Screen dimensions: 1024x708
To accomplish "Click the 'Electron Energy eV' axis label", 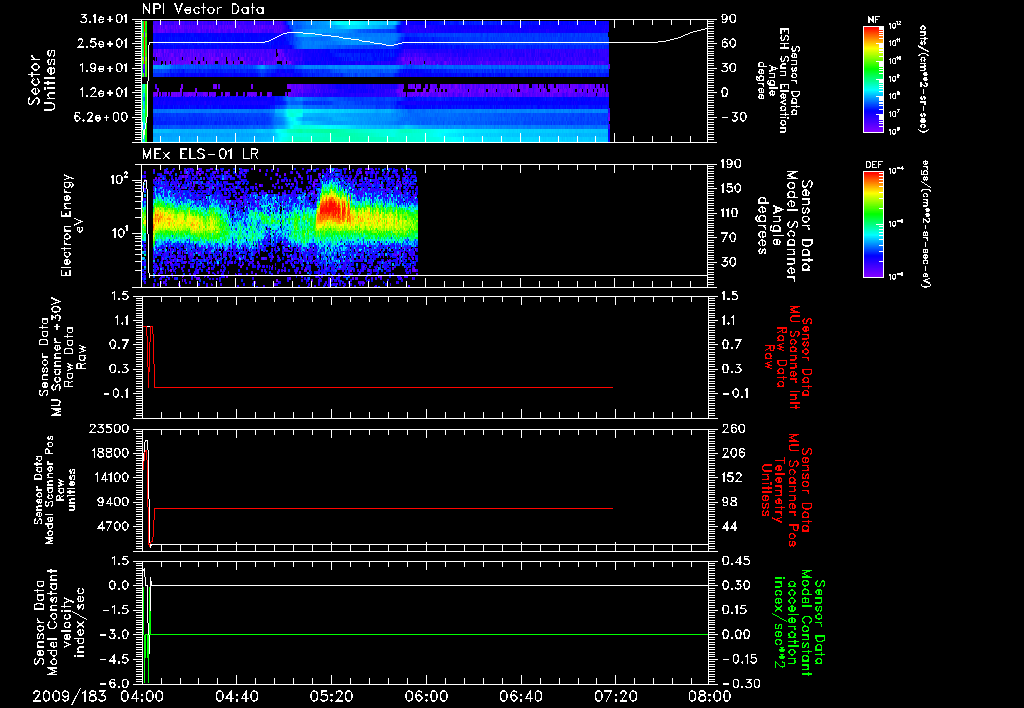I will coord(73,225).
